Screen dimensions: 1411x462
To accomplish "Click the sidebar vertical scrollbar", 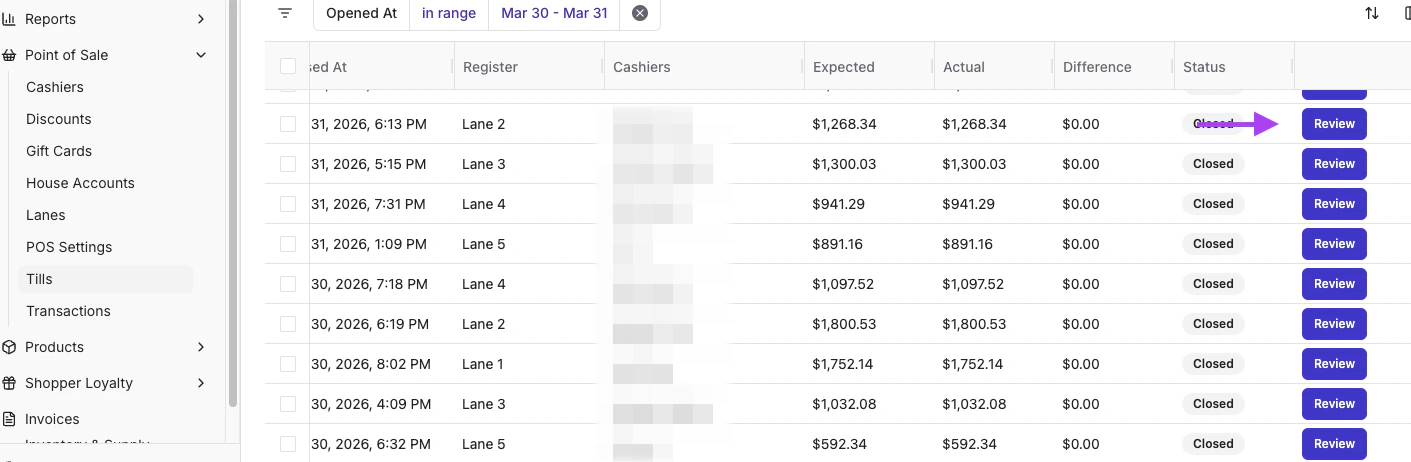I will 233,200.
